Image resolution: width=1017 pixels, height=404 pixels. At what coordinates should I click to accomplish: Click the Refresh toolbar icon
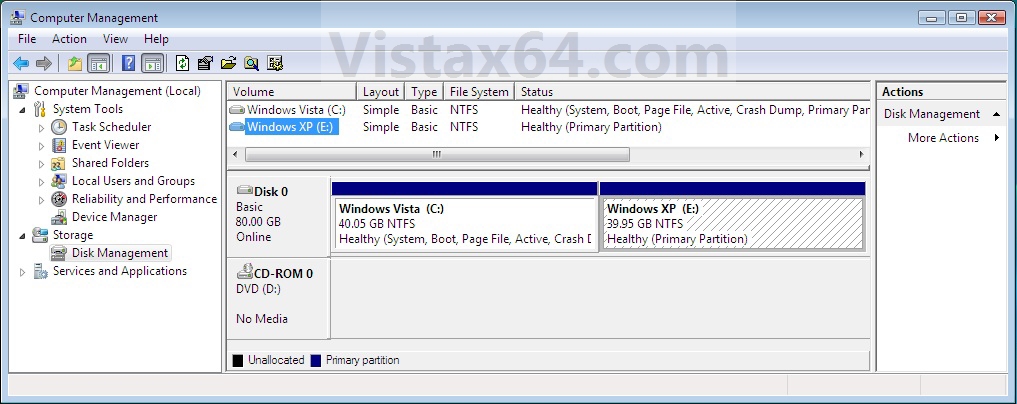183,64
